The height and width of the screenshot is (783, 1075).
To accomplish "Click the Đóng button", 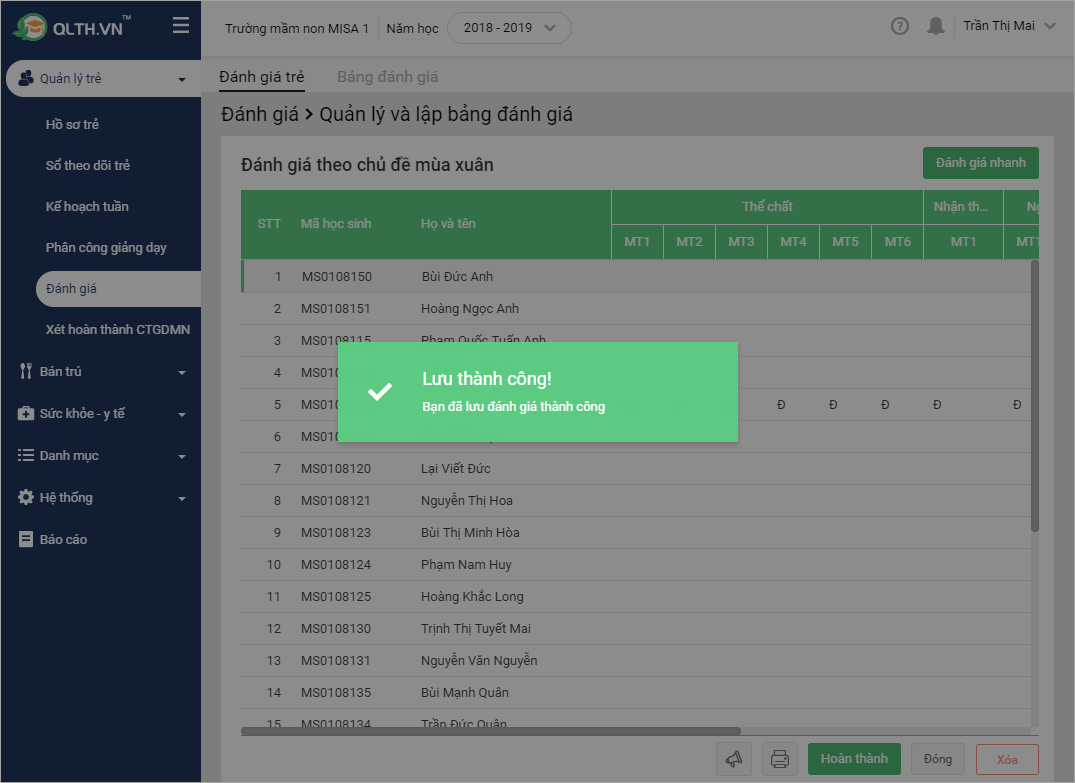I will (x=937, y=759).
